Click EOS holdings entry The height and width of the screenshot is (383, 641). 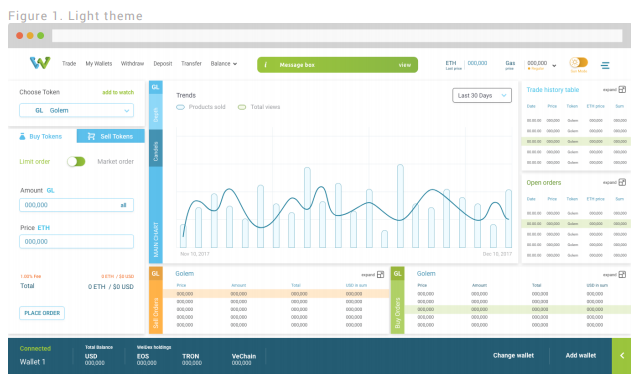pyautogui.click(x=147, y=359)
